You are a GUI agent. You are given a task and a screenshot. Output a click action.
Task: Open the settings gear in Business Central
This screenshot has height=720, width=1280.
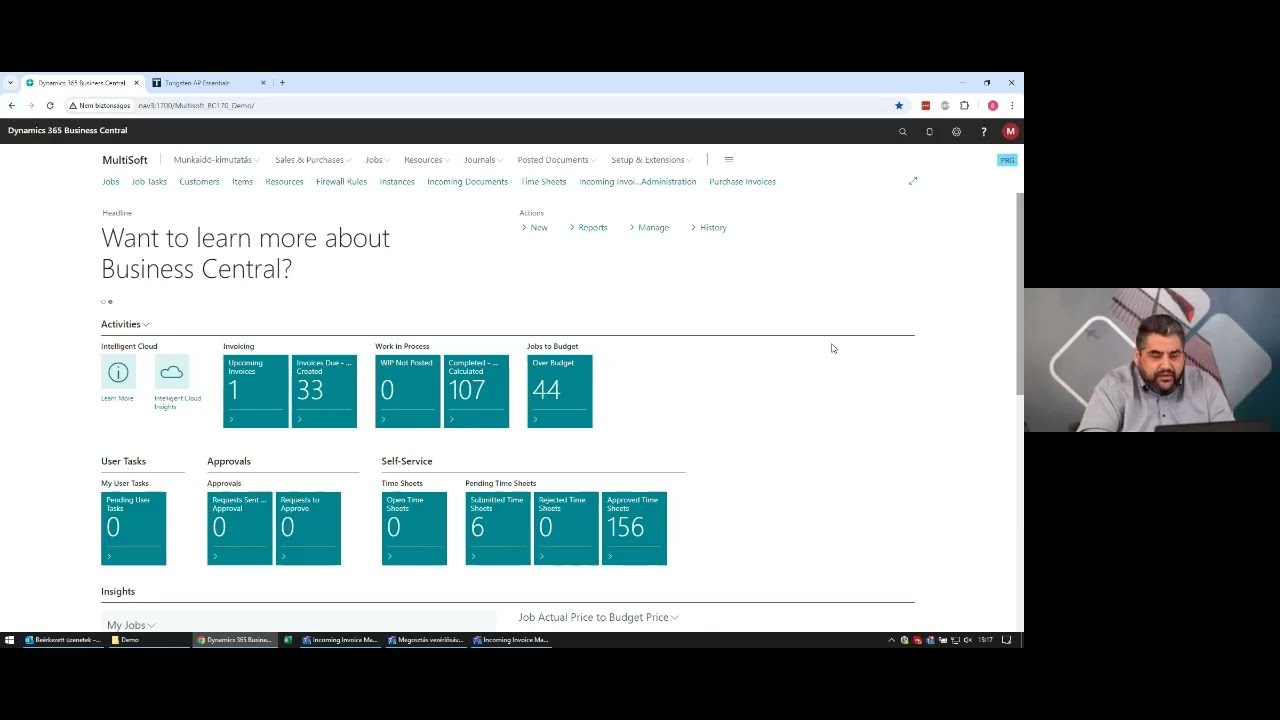tap(956, 132)
